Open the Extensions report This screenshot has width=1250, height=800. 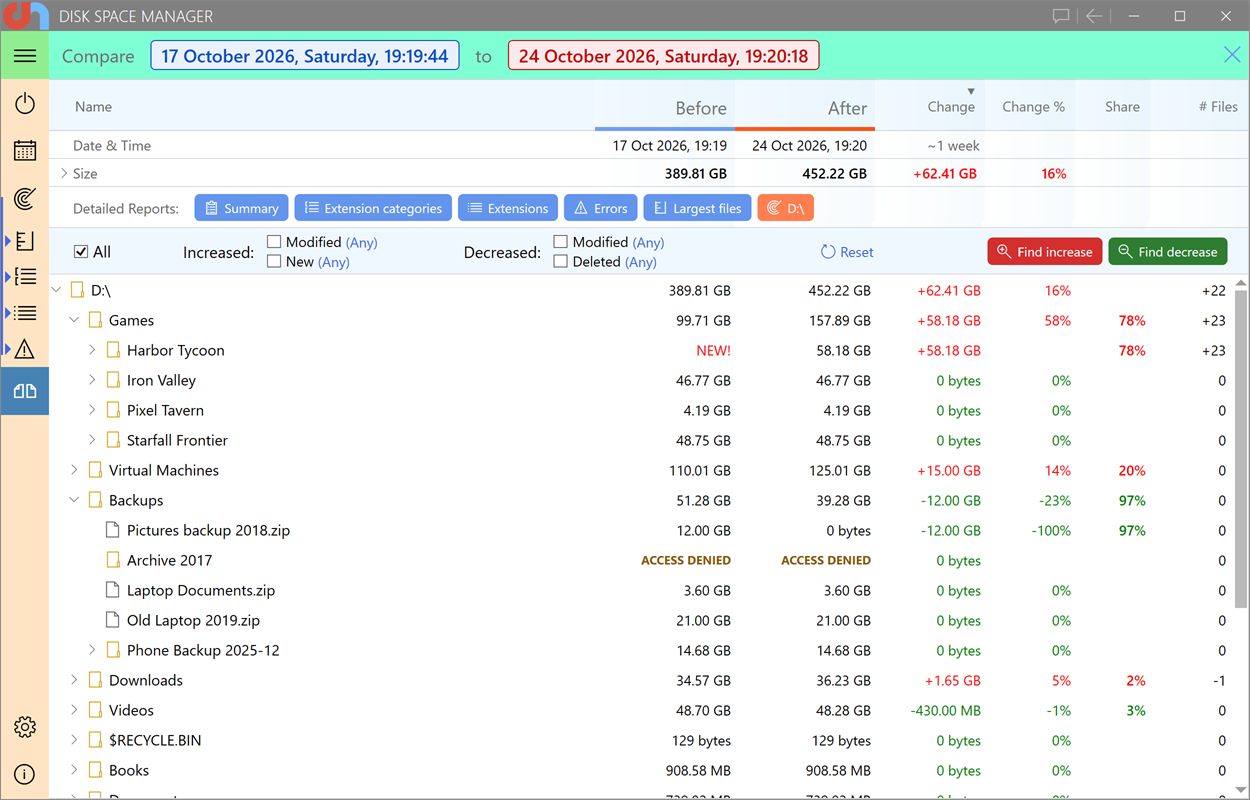coord(508,208)
